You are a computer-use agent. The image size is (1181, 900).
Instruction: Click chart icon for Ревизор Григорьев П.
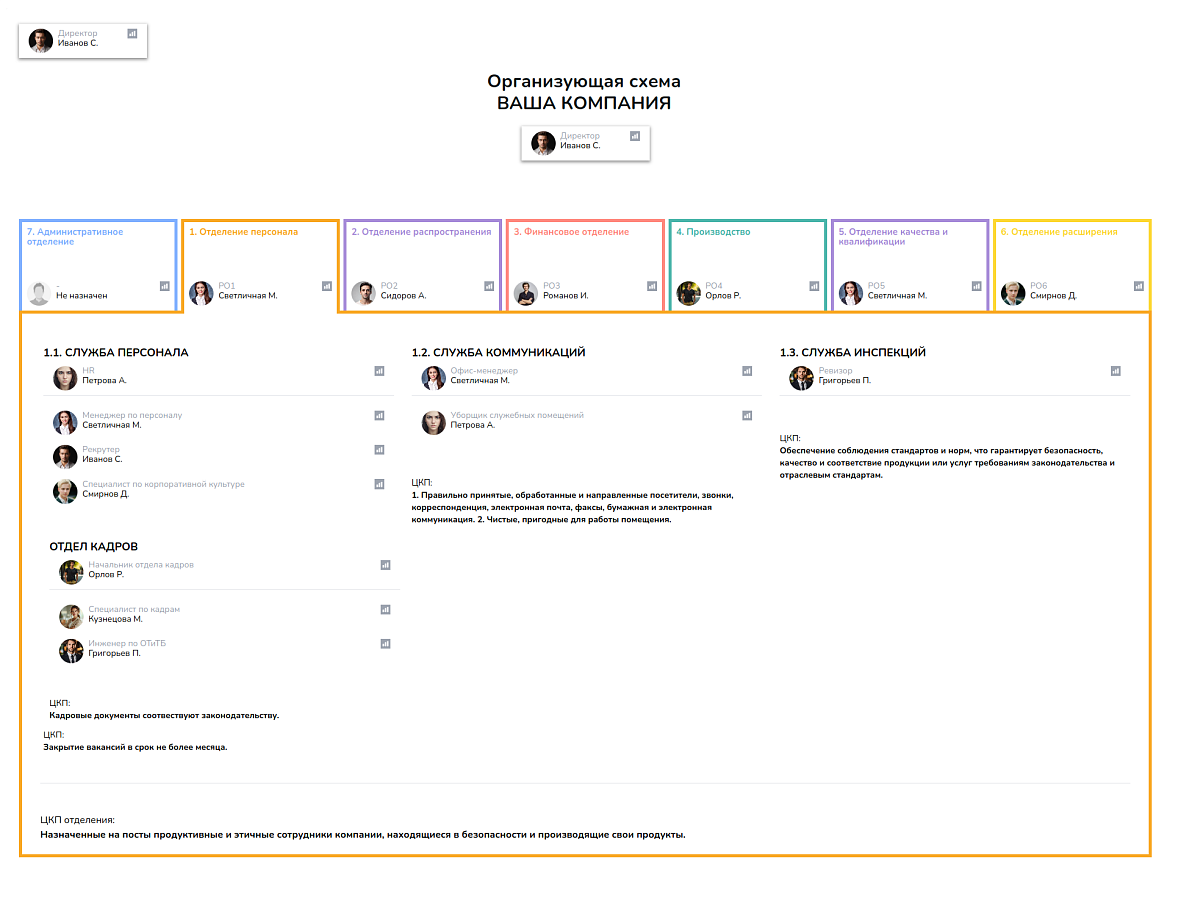tap(1115, 371)
